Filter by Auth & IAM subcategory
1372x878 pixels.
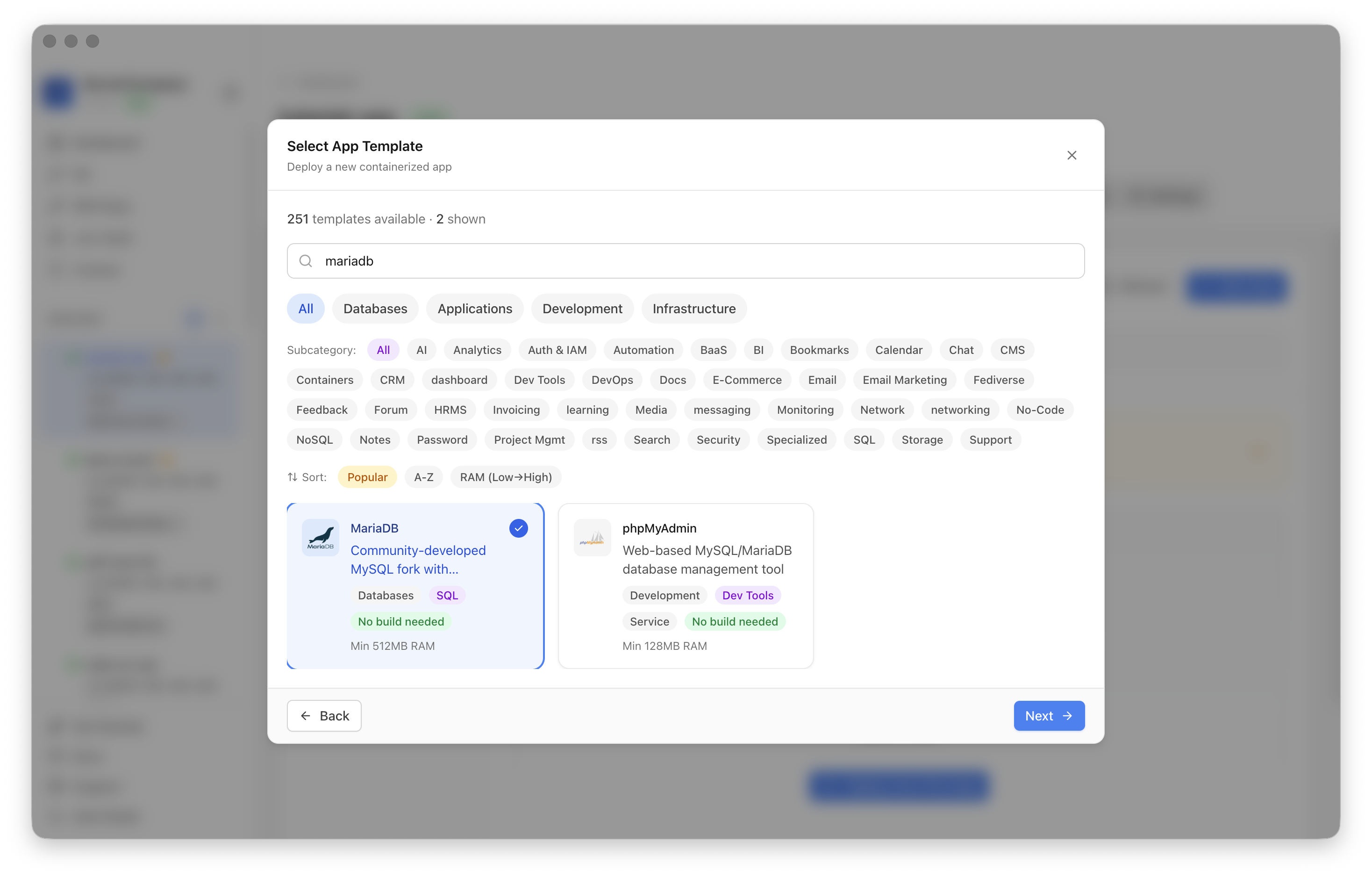pyautogui.click(x=557, y=350)
